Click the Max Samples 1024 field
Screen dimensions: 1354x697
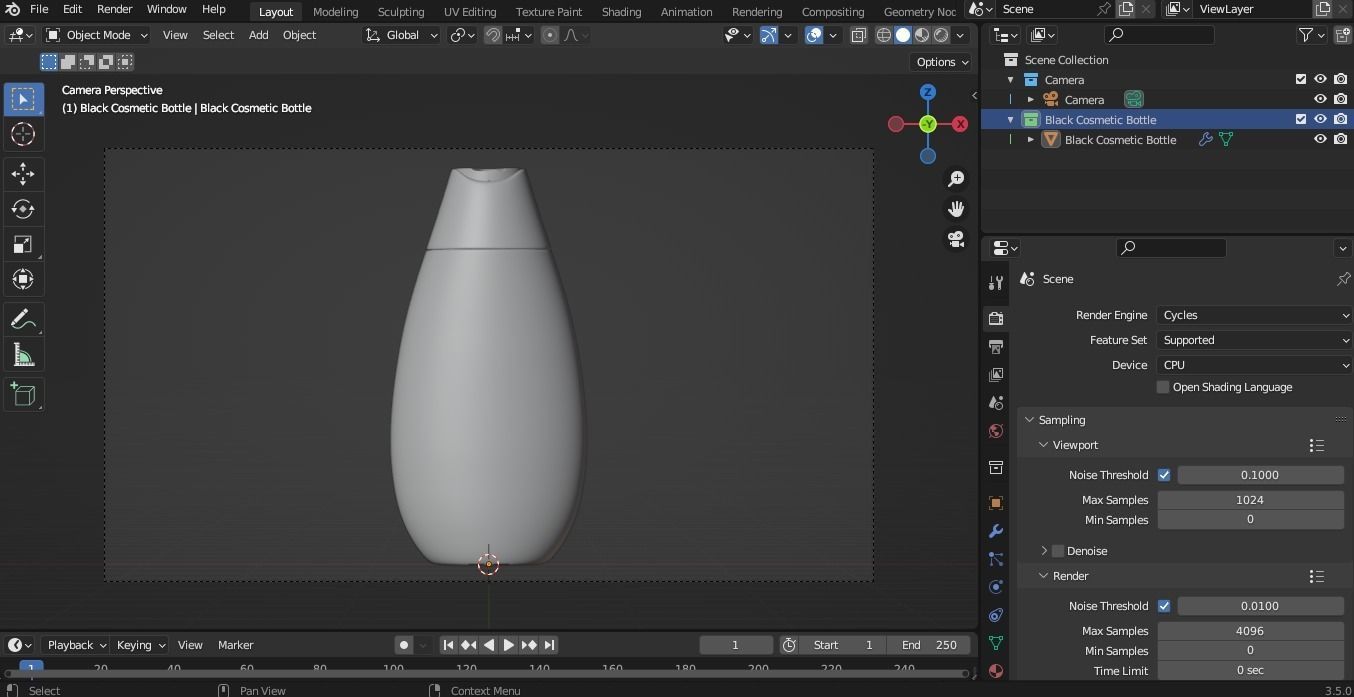coord(1250,500)
